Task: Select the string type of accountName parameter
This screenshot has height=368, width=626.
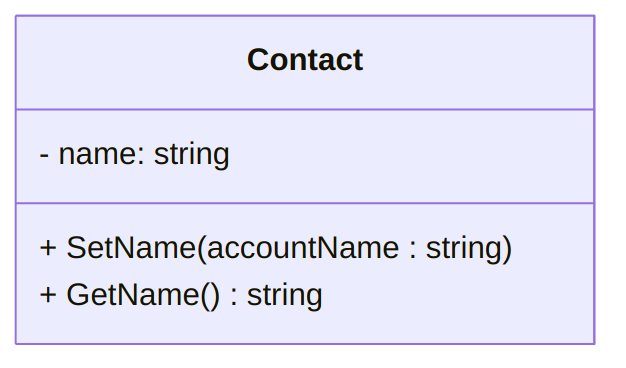Action: coord(463,249)
